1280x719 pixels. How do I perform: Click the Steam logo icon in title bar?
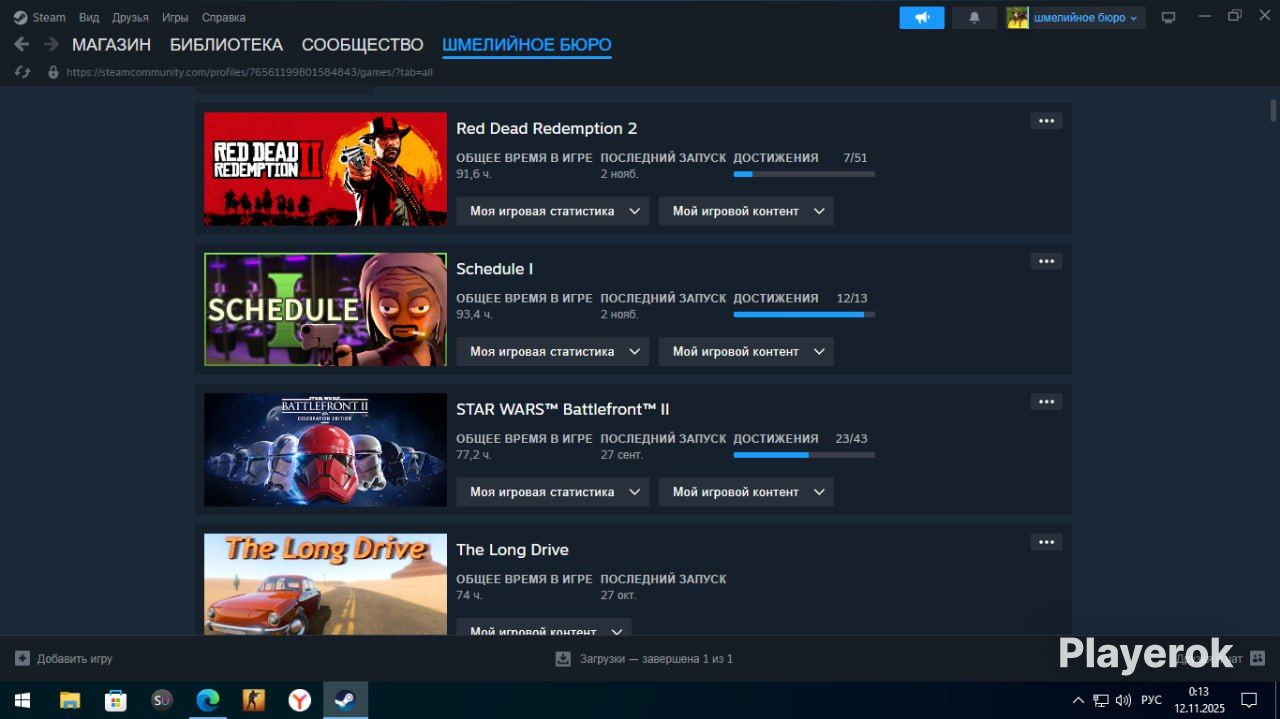[20, 17]
